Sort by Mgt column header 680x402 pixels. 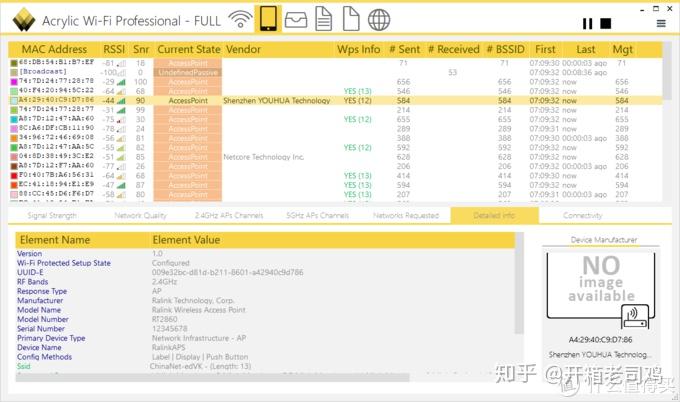coord(623,49)
